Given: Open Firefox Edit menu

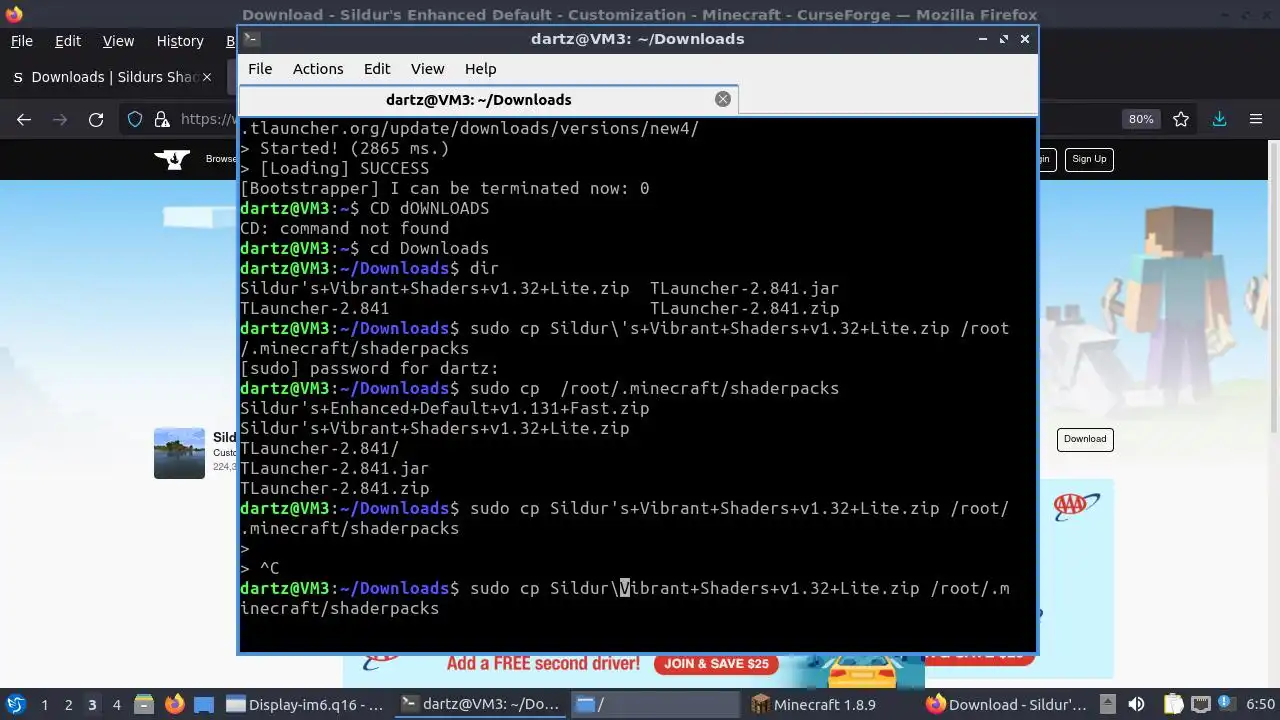Looking at the screenshot, I should [68, 41].
